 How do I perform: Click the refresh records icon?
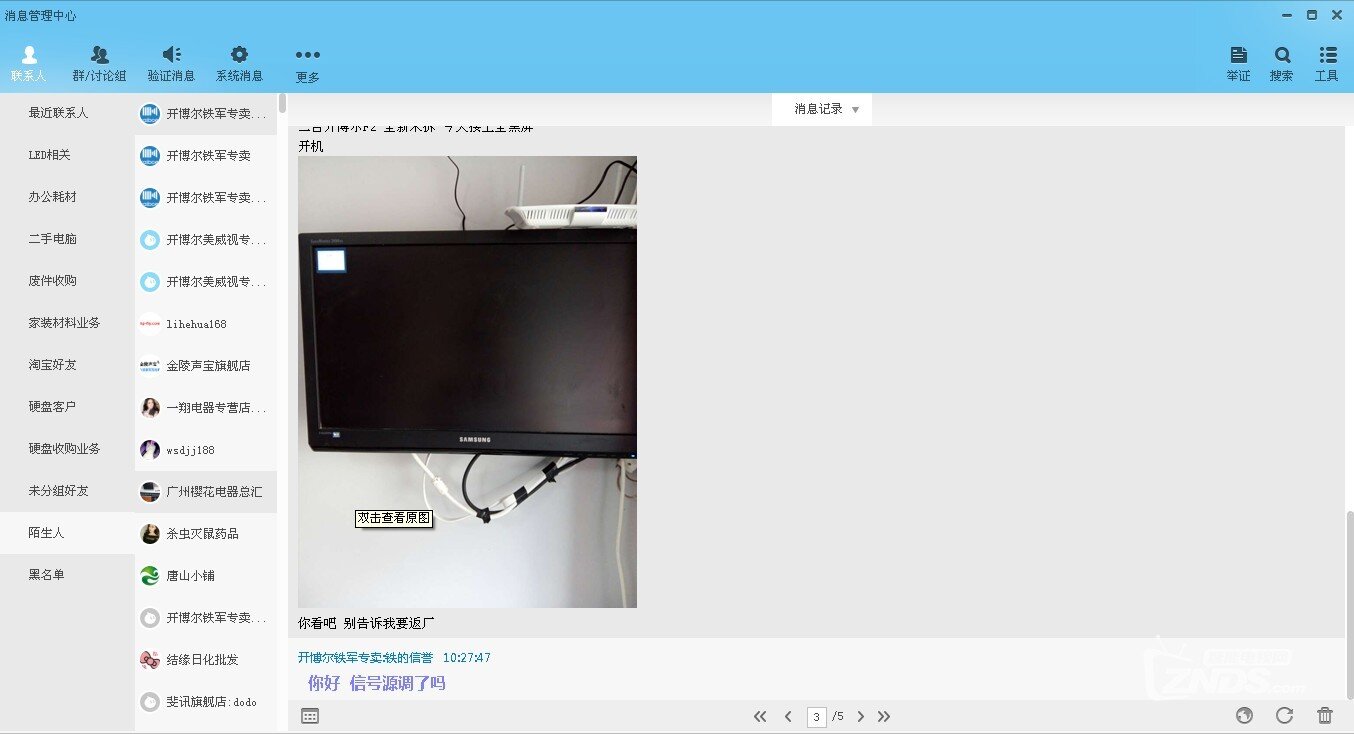(x=1285, y=715)
